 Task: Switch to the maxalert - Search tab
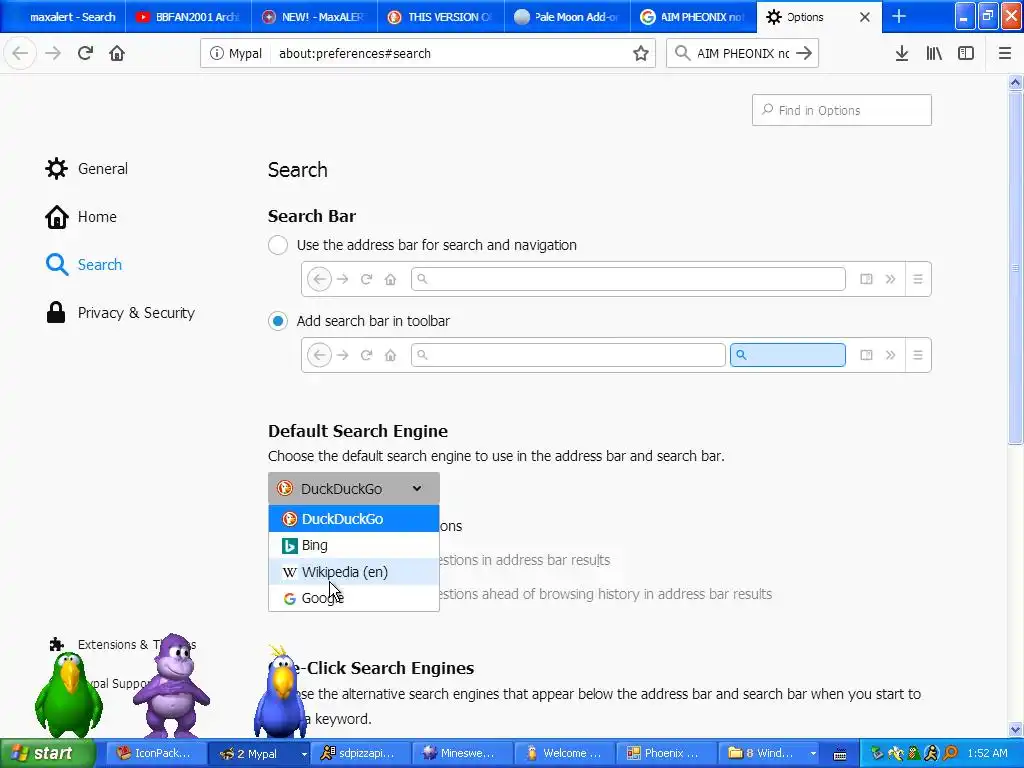(63, 17)
